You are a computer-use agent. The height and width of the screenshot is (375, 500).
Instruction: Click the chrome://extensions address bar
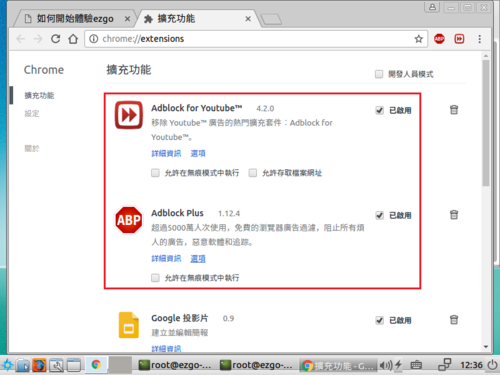(256, 39)
